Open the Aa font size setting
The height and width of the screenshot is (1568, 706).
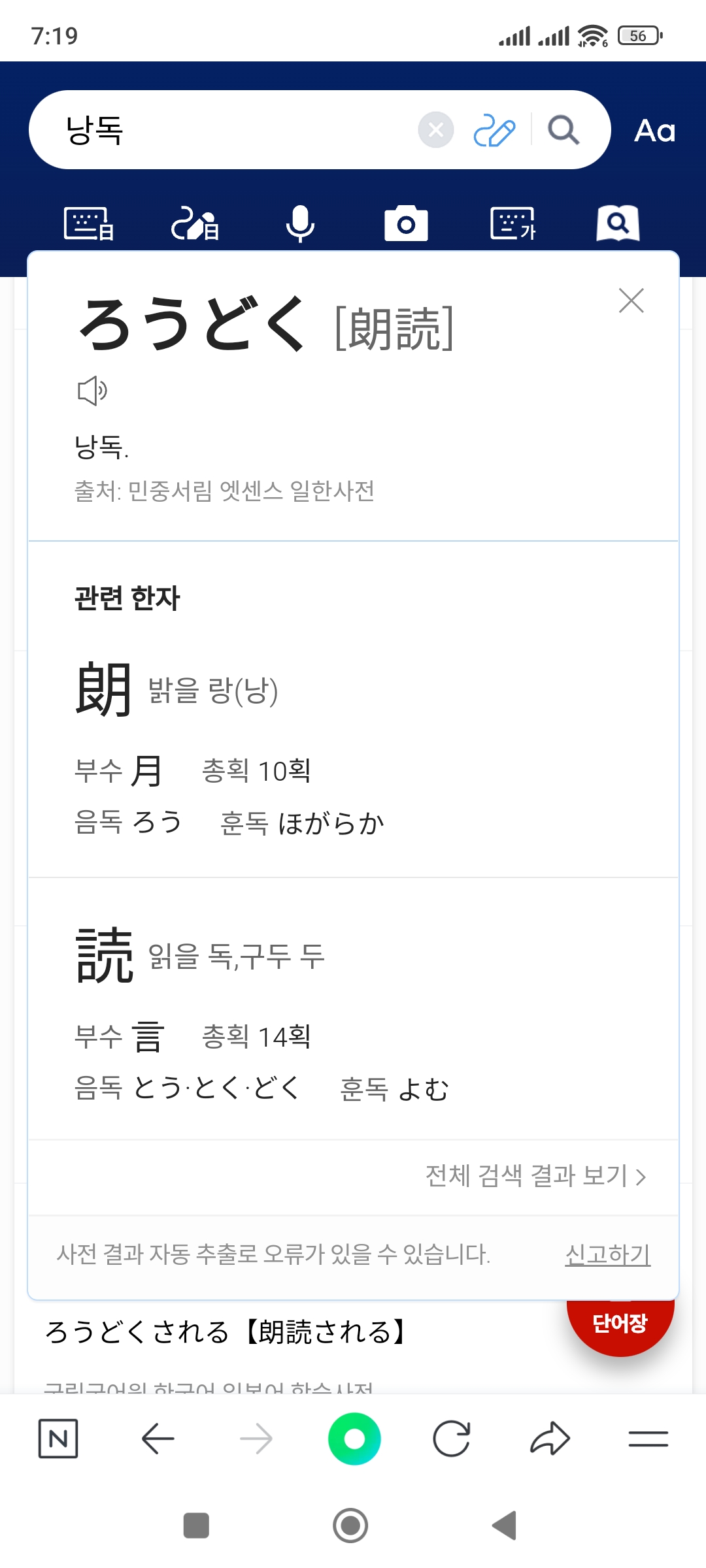click(654, 131)
